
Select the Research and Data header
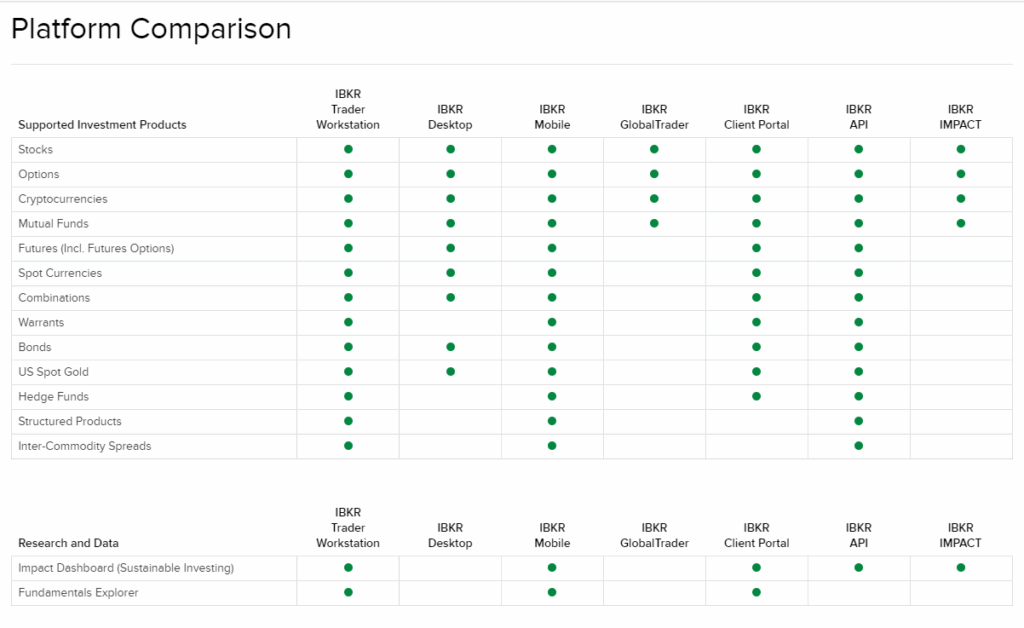click(x=68, y=543)
